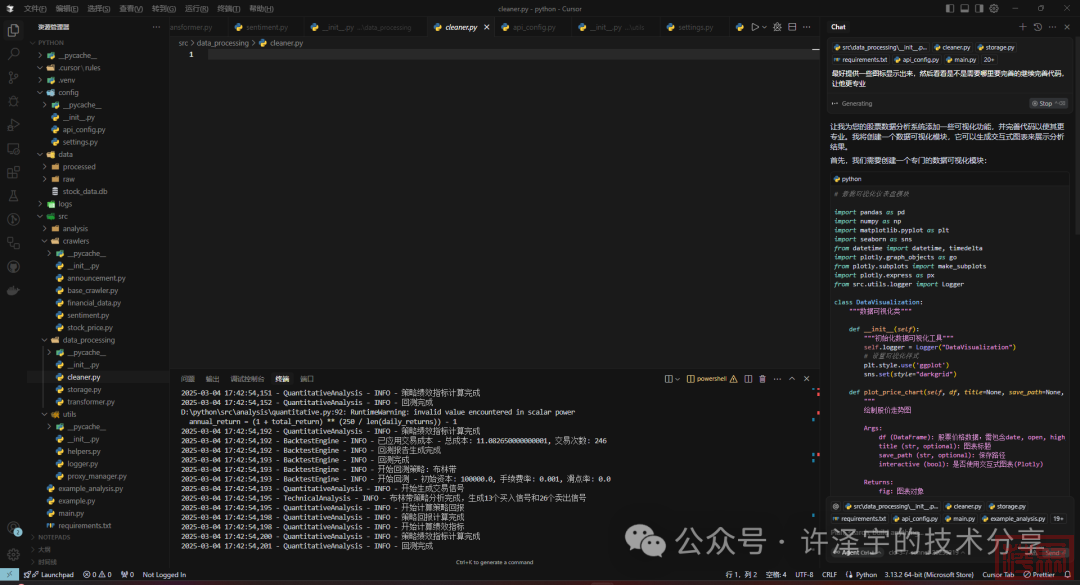Click the editor line 1 text area
This screenshot has height=585, width=1080.
[x=510, y=54]
